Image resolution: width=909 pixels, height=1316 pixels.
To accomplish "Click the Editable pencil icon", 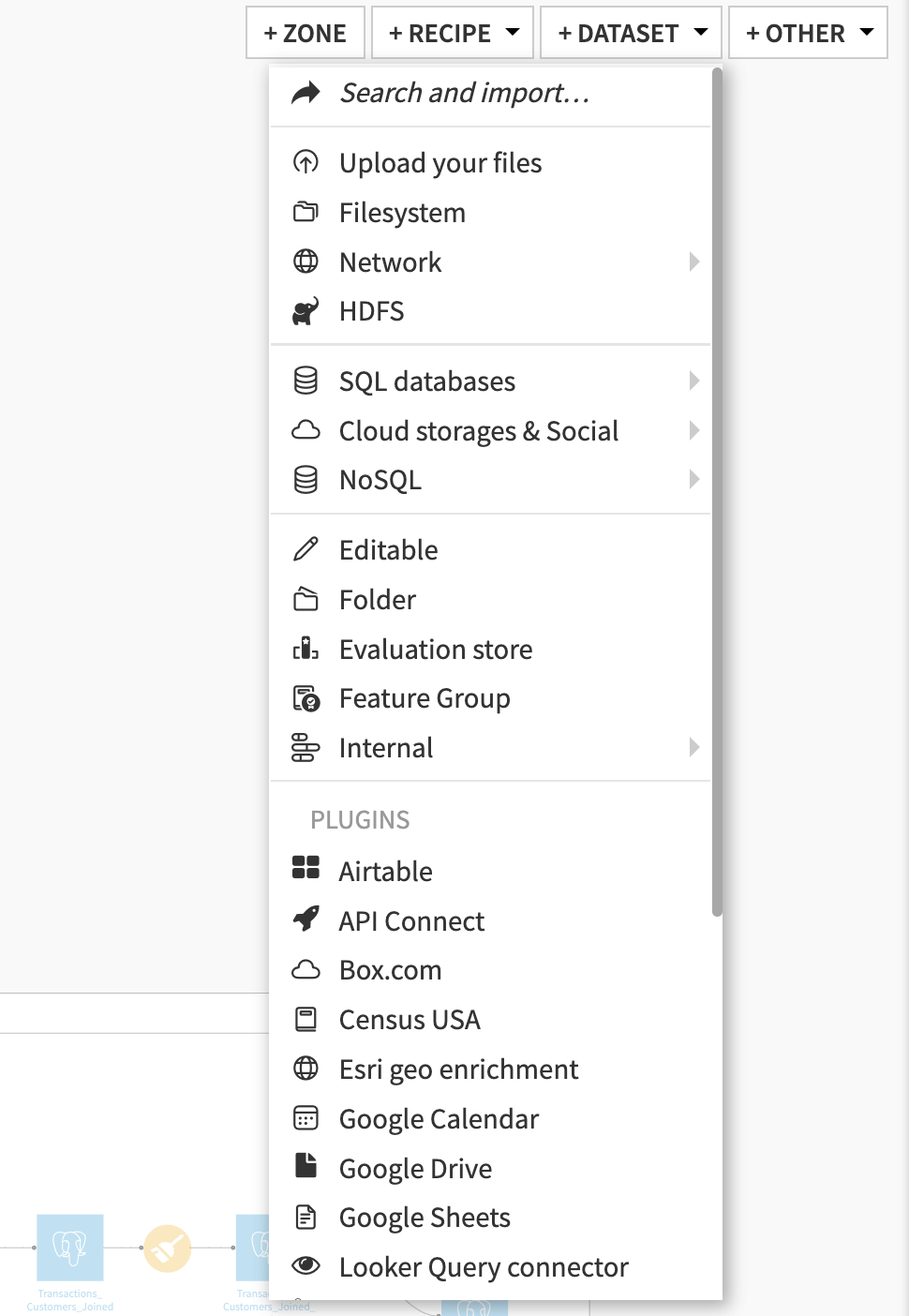I will click(305, 549).
